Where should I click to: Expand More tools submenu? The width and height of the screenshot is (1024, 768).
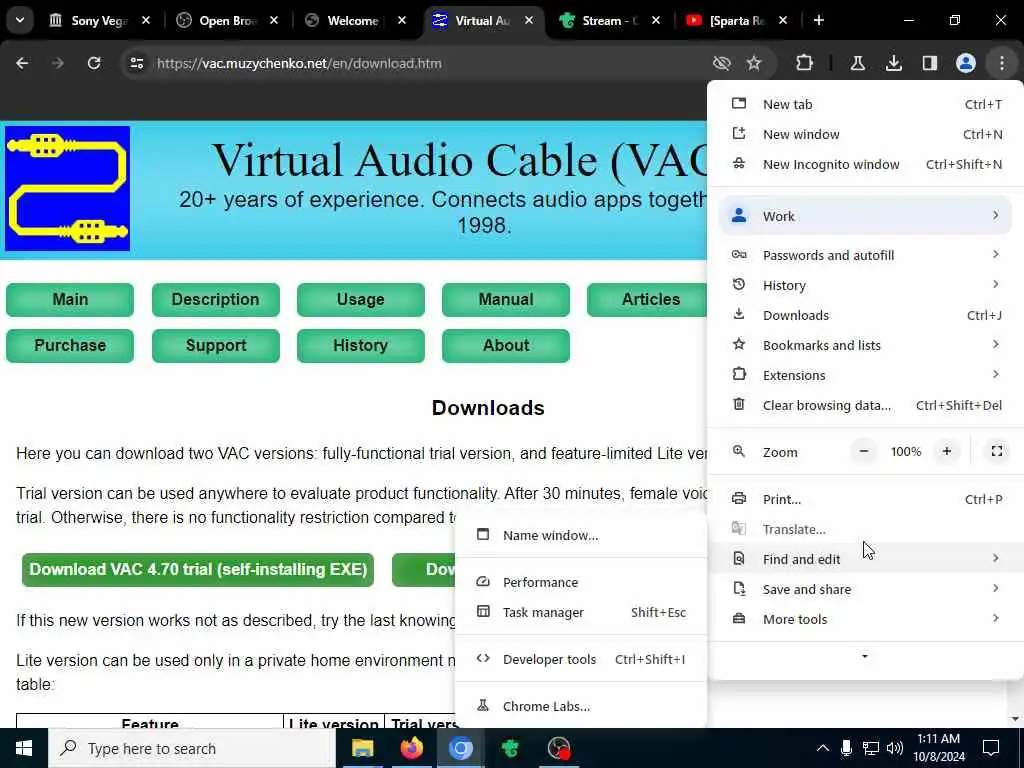[x=865, y=619]
